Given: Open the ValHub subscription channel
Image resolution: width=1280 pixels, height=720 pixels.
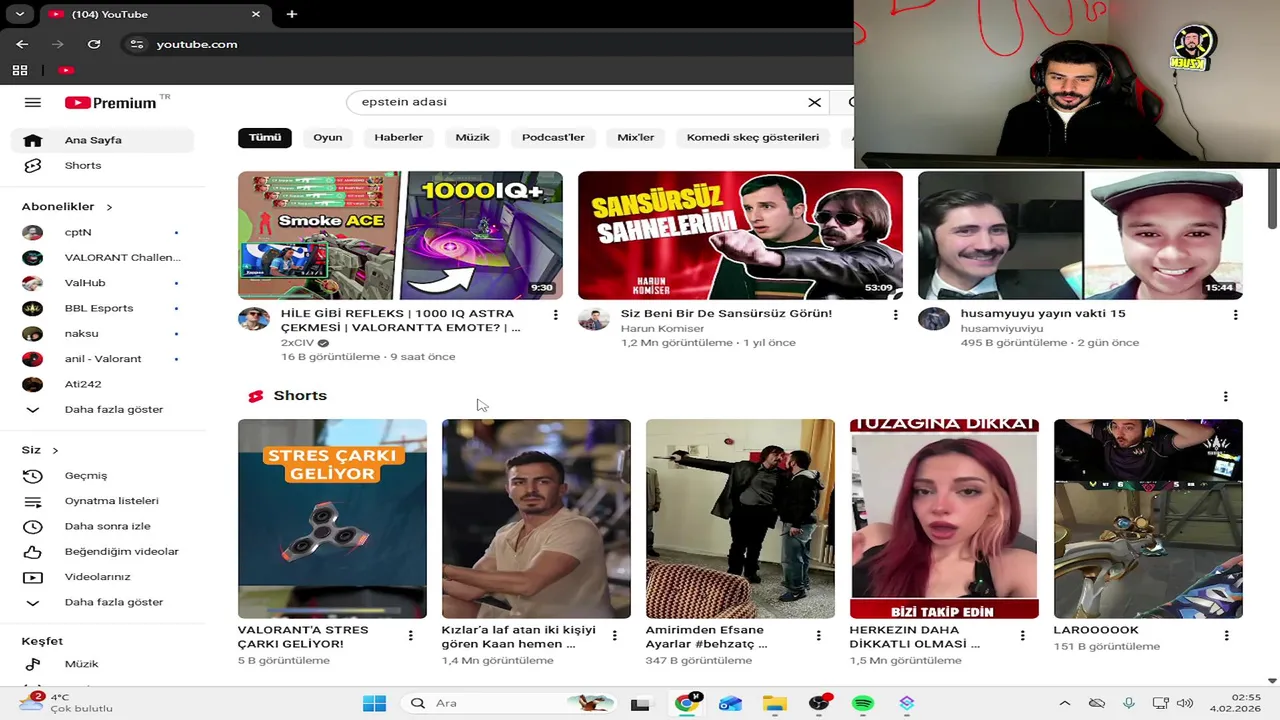Looking at the screenshot, I should (x=102, y=283).
